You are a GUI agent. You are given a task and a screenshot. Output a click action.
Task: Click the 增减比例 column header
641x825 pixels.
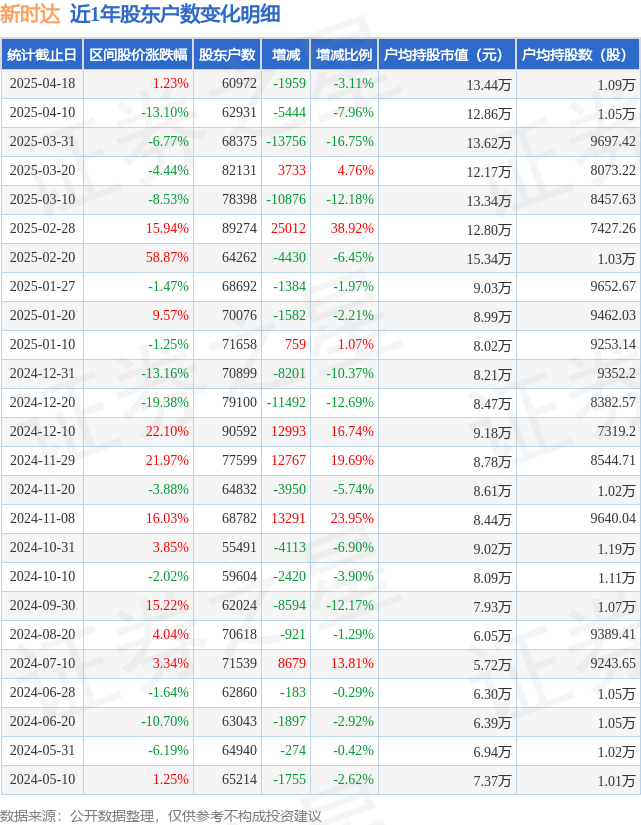(x=344, y=54)
